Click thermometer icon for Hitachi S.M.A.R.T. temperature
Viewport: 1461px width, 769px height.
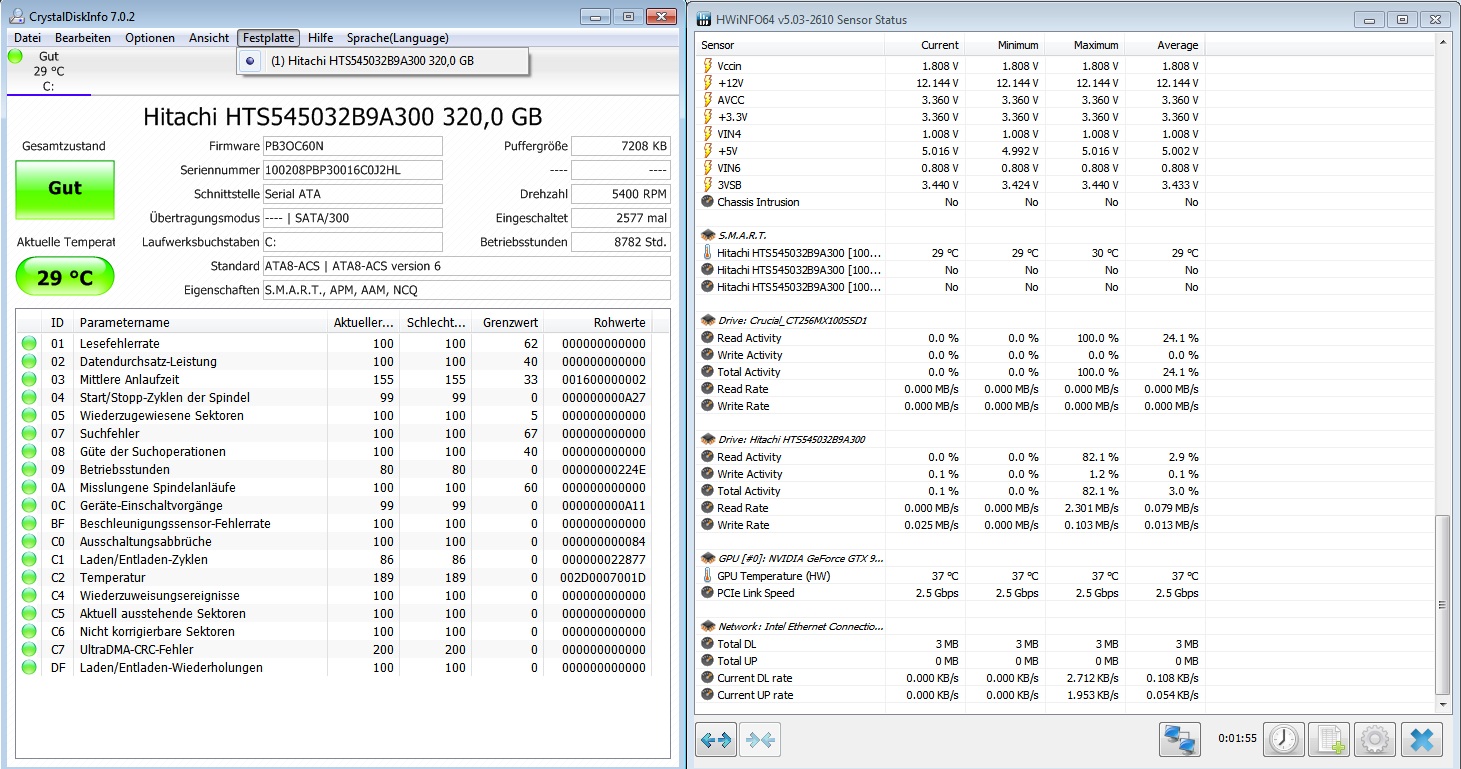point(708,253)
